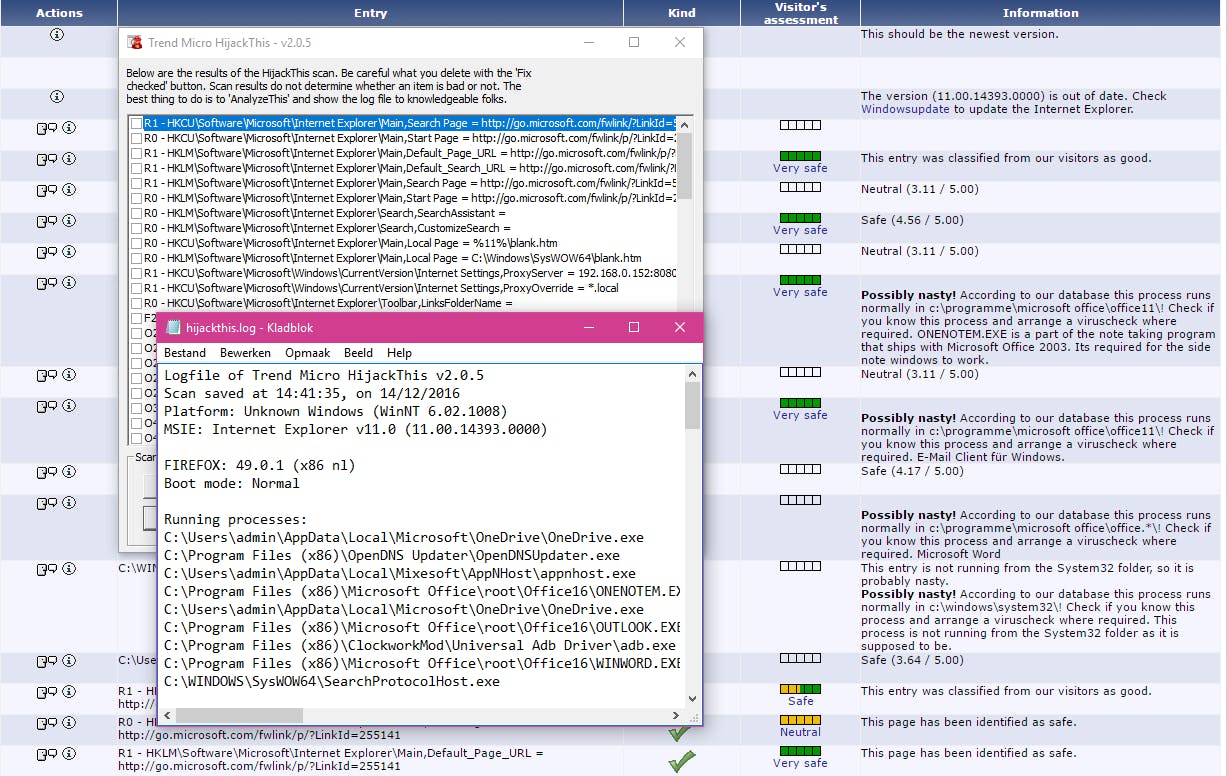
Task: Click the 'Running processes:' line in Kladblok
Action: [236, 520]
